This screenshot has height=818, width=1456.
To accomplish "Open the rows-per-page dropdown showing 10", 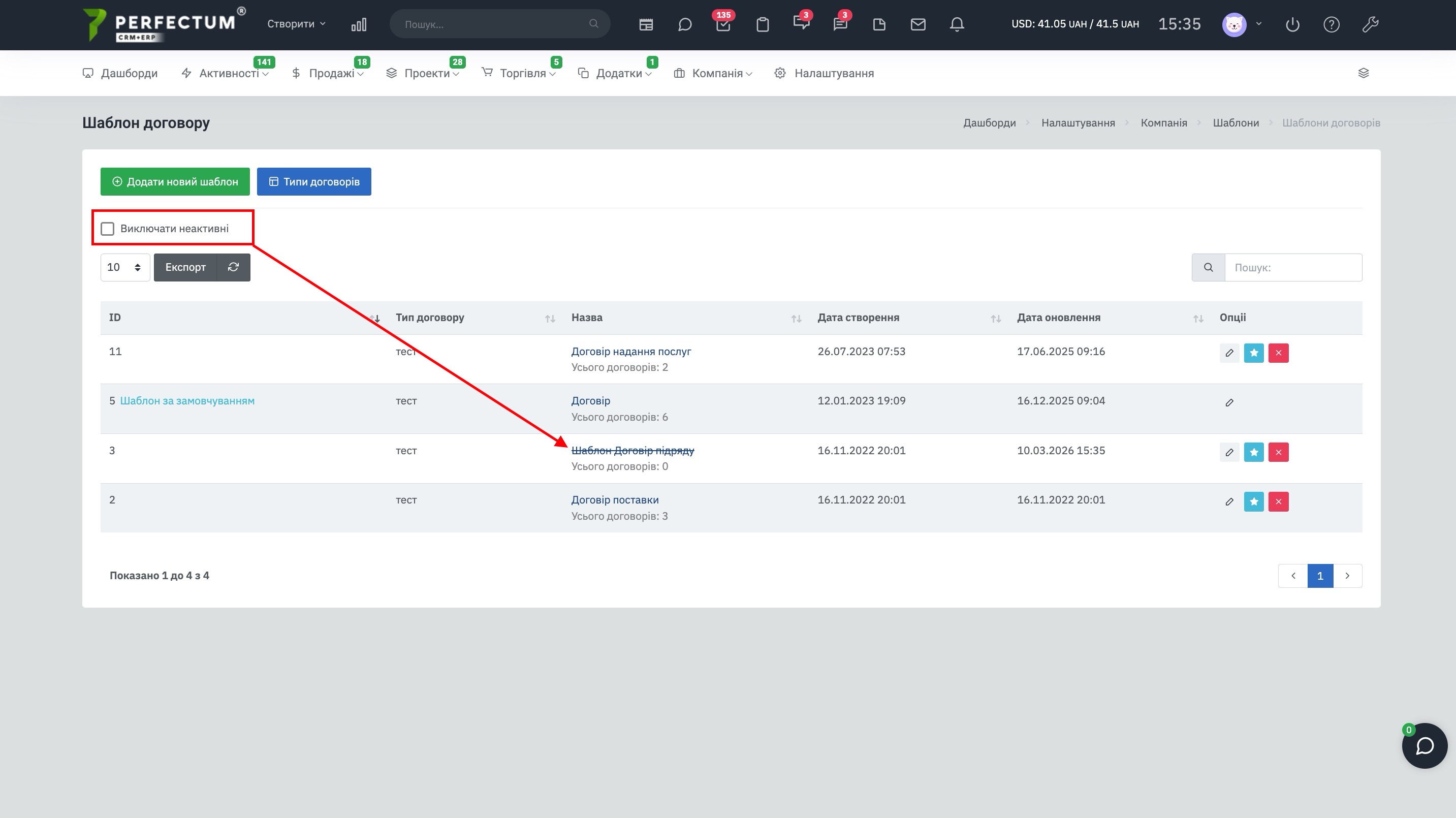I will tap(124, 267).
